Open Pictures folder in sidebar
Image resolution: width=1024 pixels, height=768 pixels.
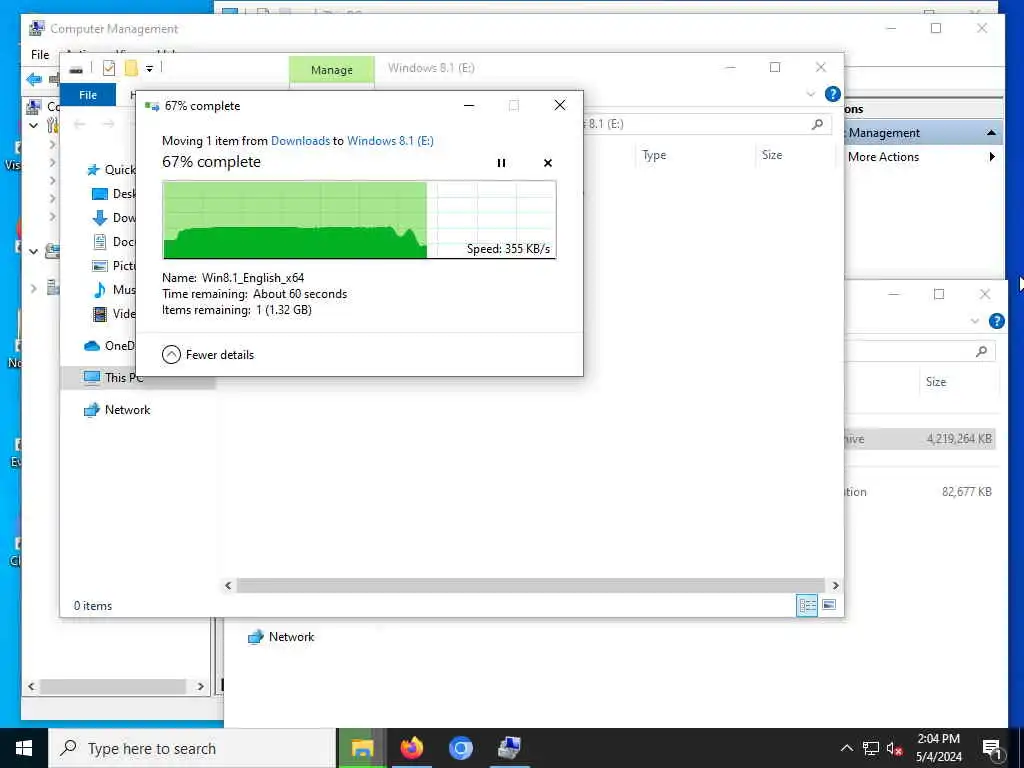click(114, 266)
